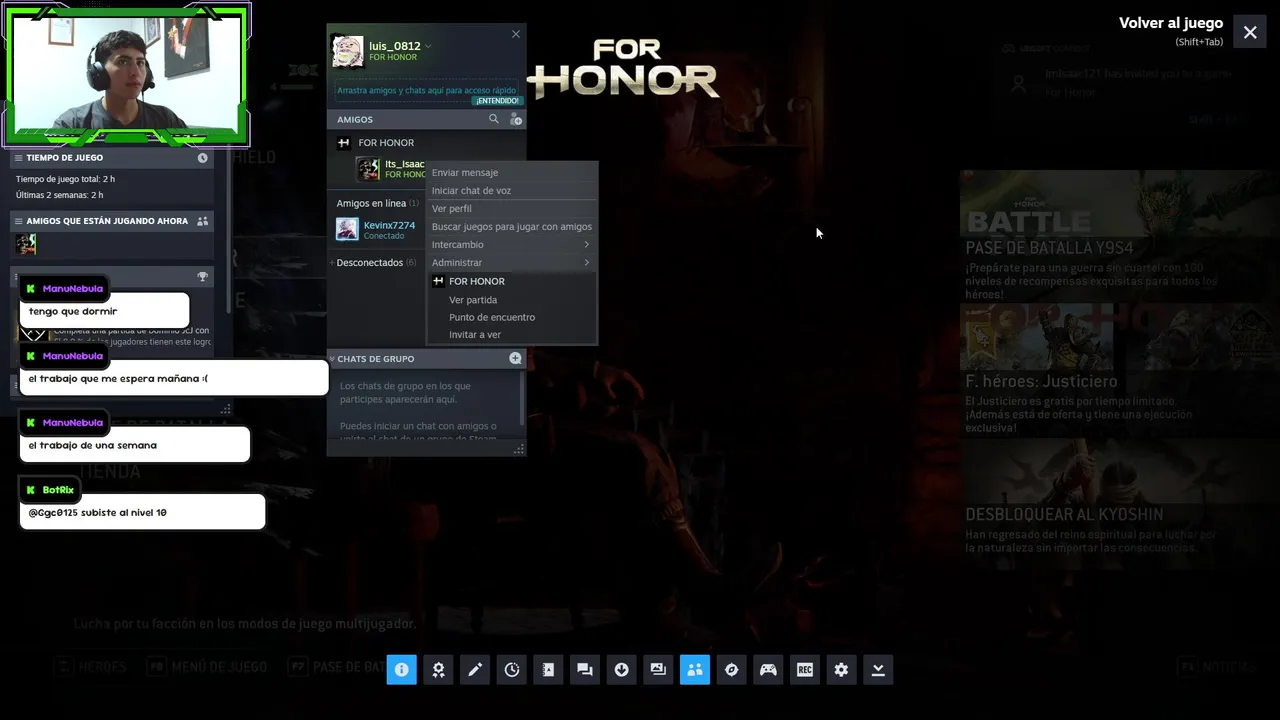This screenshot has width=1280, height=720.
Task: Click Volver al juego
Action: tap(1171, 23)
